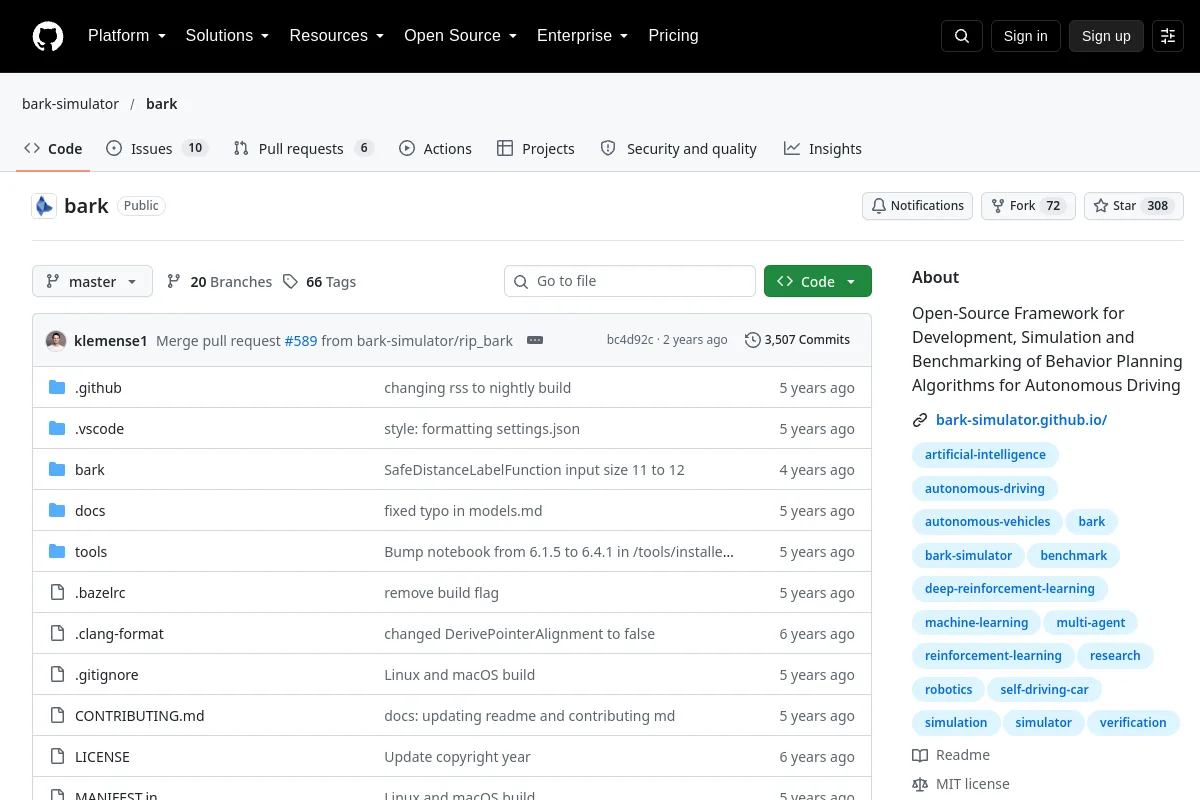Expand the Resources menu
This screenshot has height=800, width=1200.
(337, 36)
